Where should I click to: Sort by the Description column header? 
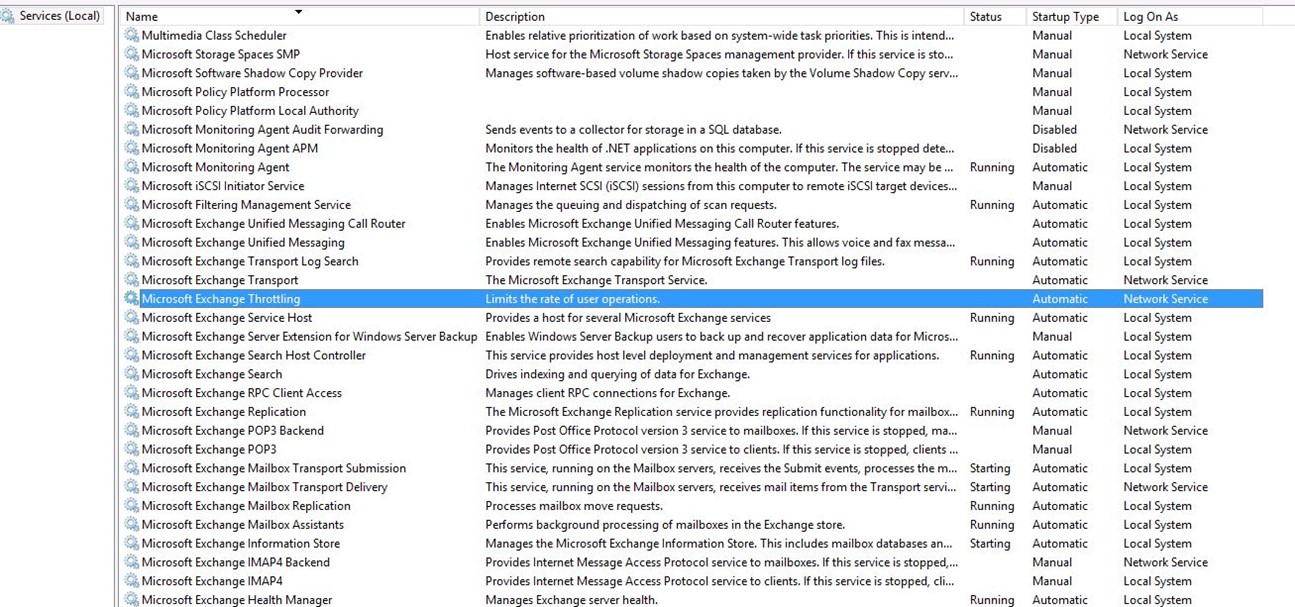click(x=721, y=17)
